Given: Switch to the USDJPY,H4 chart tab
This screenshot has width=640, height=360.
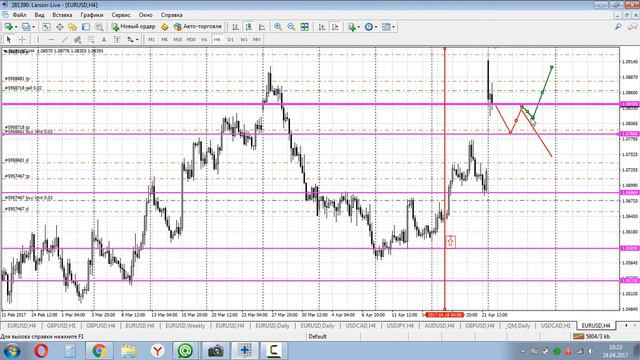Looking at the screenshot, I should coord(400,326).
